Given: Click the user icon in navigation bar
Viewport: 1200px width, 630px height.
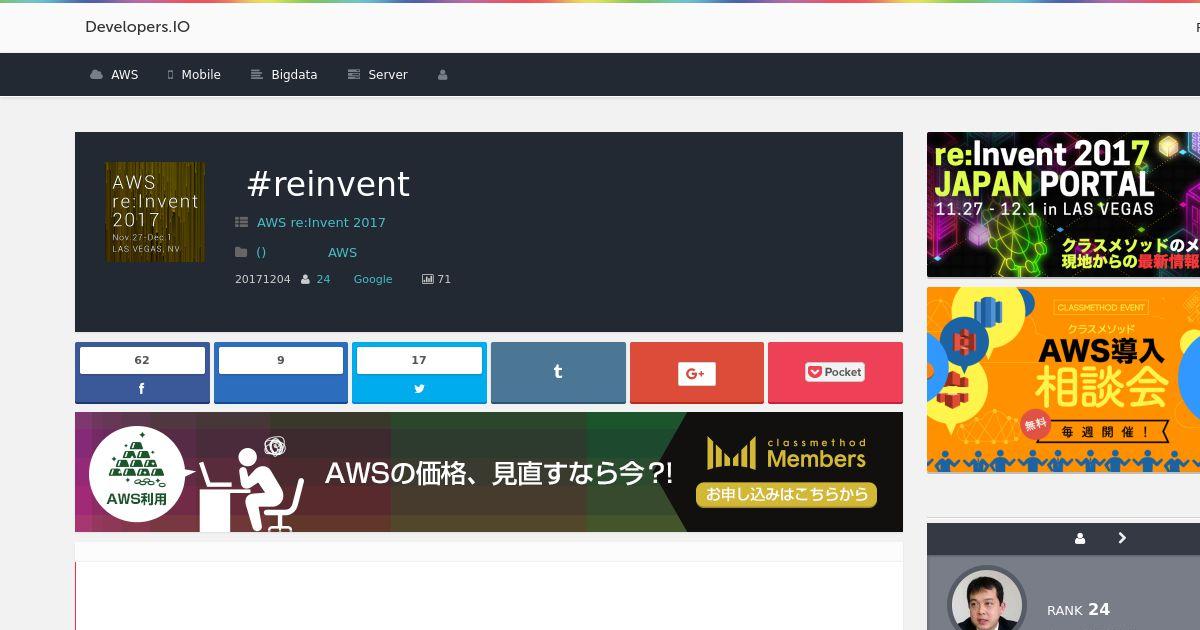Looking at the screenshot, I should click(x=442, y=75).
